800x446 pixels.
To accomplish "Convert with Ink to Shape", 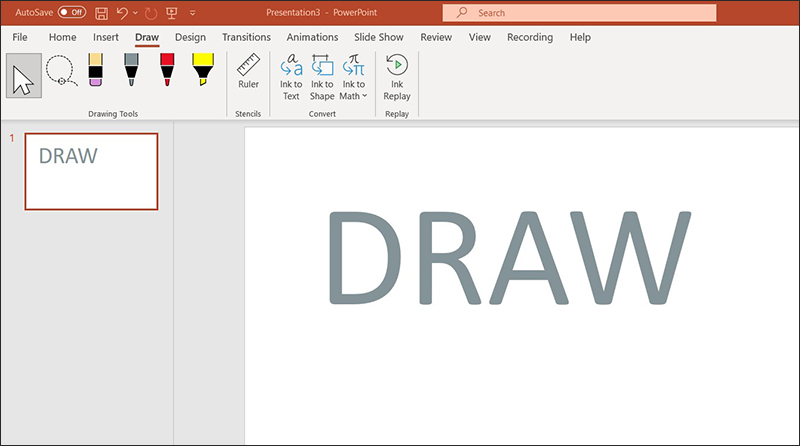I will click(x=322, y=78).
